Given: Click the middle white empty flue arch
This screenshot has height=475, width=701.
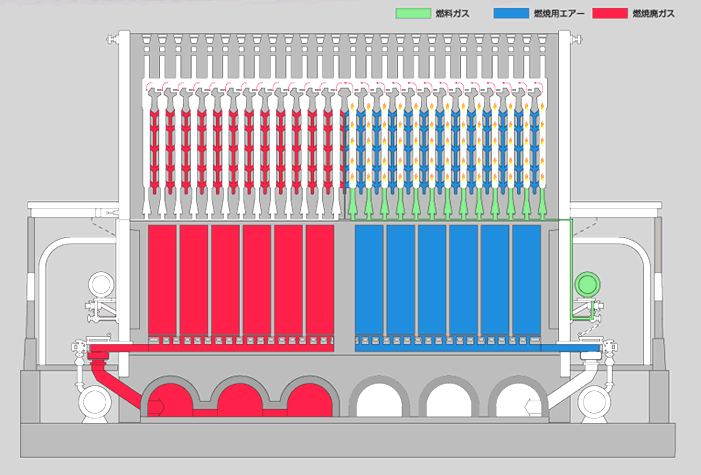Looking at the screenshot, I should 449,399.
